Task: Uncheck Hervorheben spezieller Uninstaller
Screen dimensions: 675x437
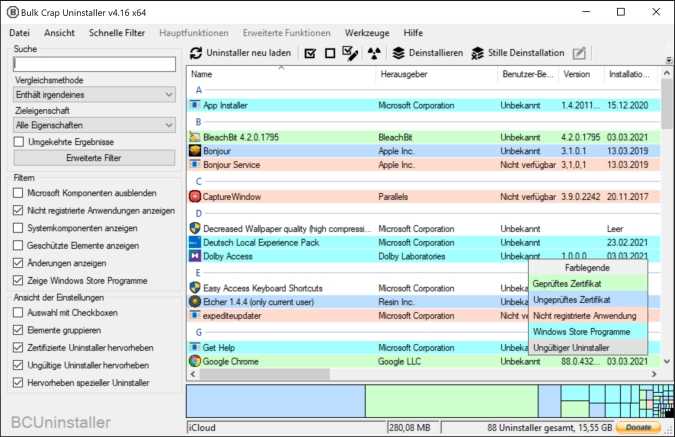Action: click(x=18, y=383)
